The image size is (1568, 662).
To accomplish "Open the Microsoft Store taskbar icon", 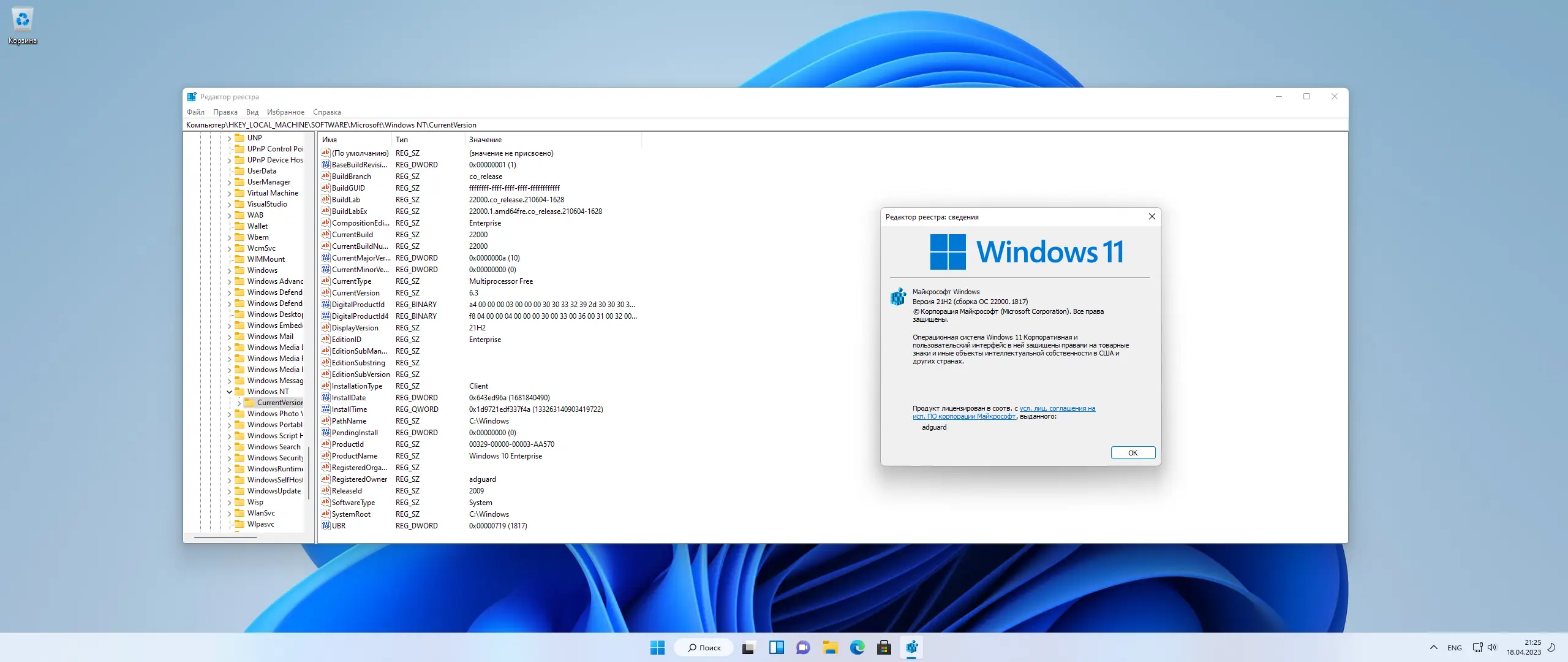I will pyautogui.click(x=884, y=647).
